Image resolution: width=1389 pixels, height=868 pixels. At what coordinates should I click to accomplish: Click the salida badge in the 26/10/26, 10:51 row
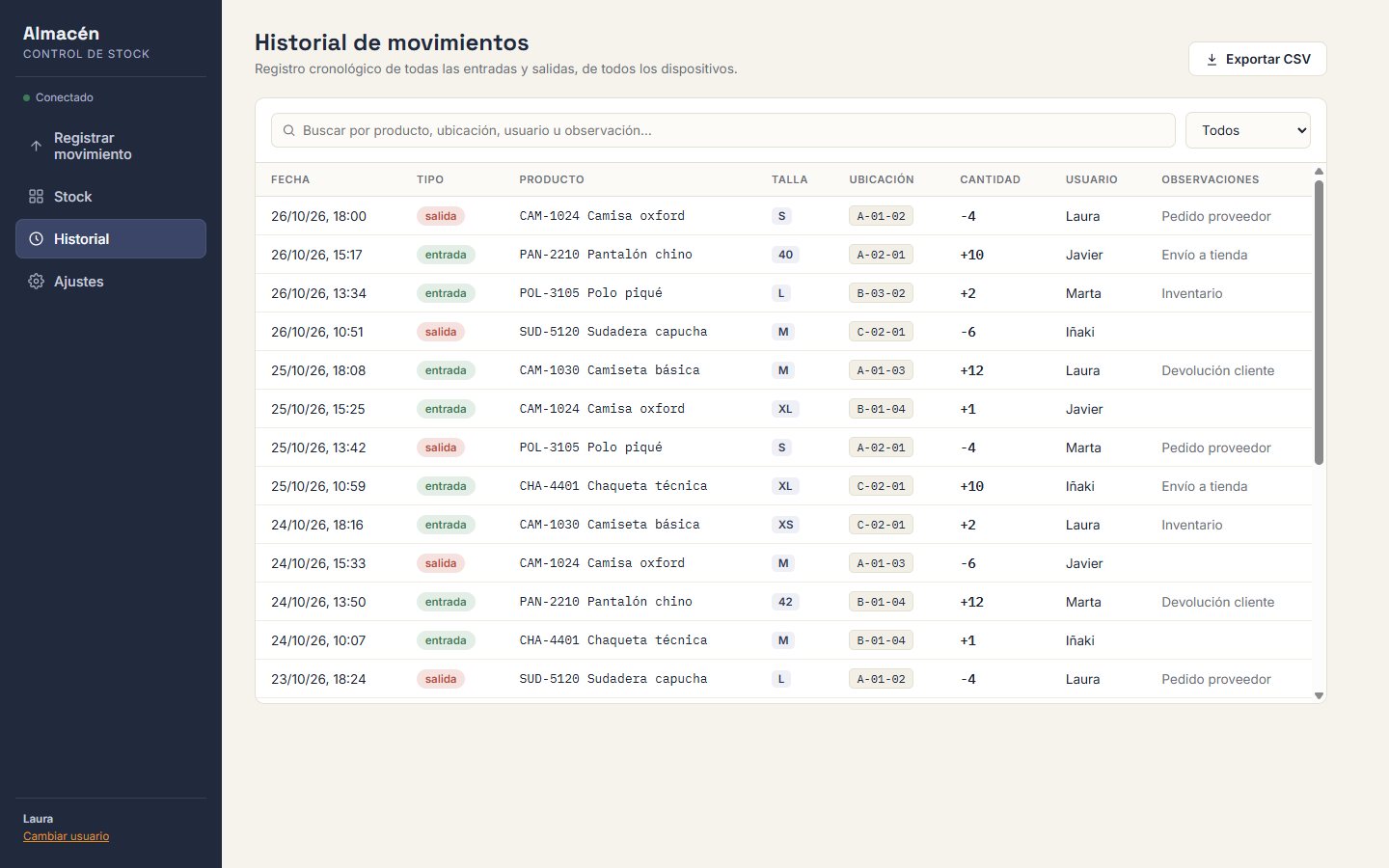[x=441, y=332]
